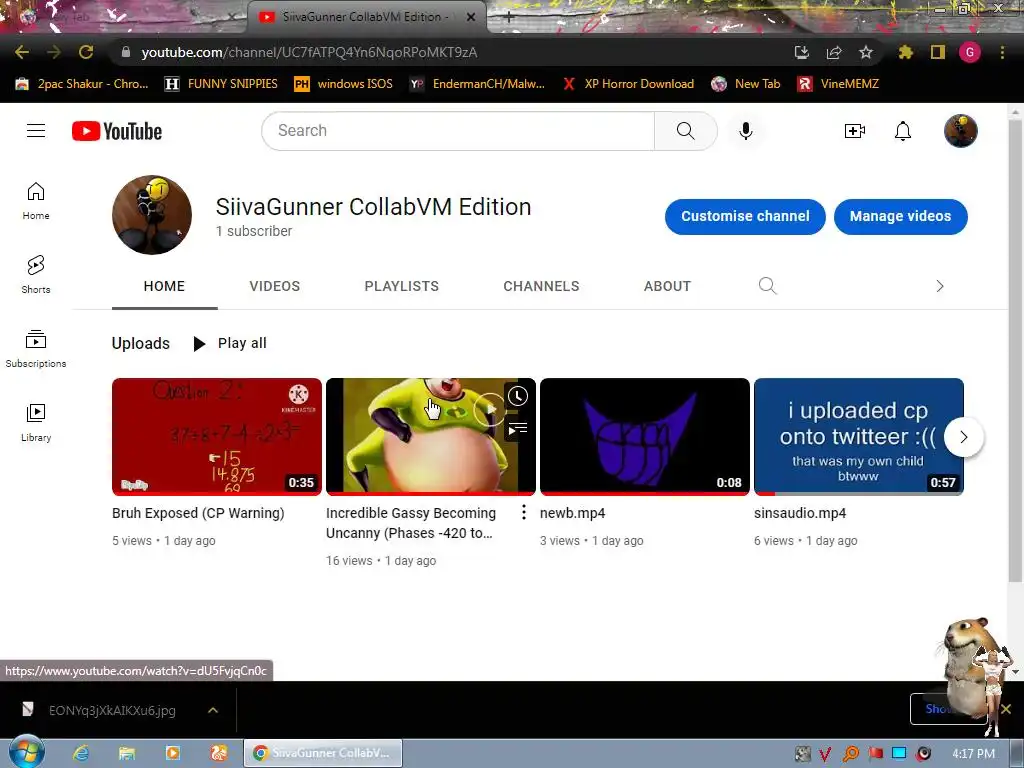Switch to the PLAYLISTS tab

[x=402, y=286]
